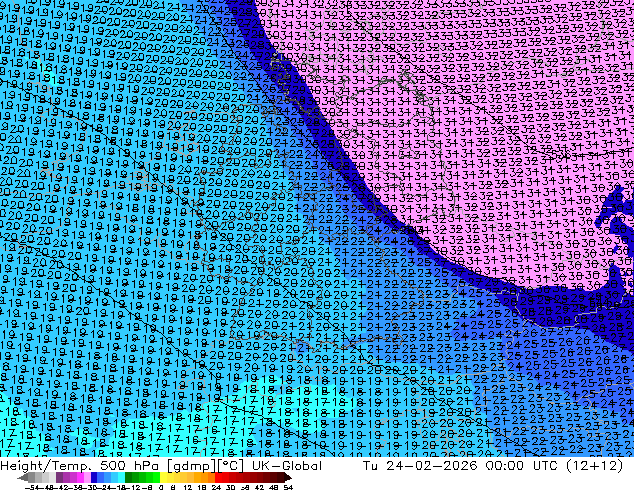Select the bright cyan swatch in the legend

[x=121, y=477]
